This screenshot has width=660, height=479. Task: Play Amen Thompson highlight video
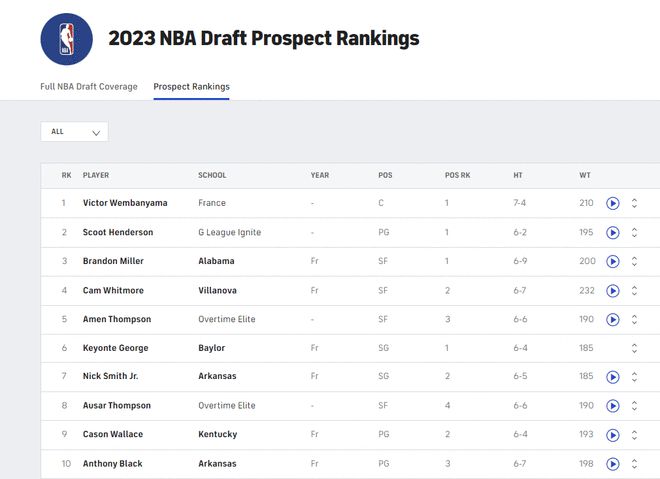(x=612, y=319)
